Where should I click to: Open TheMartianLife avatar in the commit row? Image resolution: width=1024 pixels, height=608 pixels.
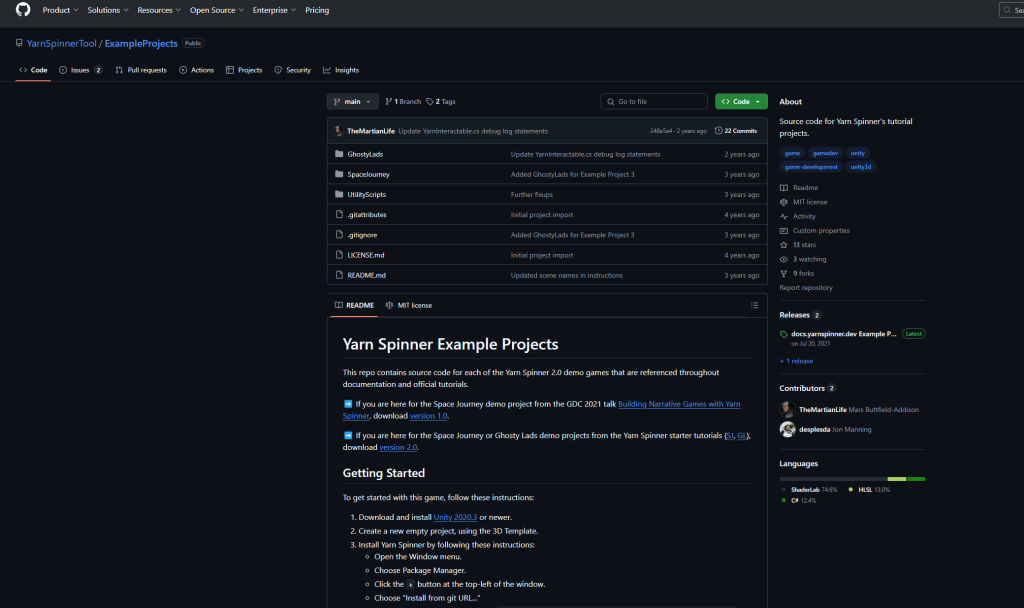(338, 131)
